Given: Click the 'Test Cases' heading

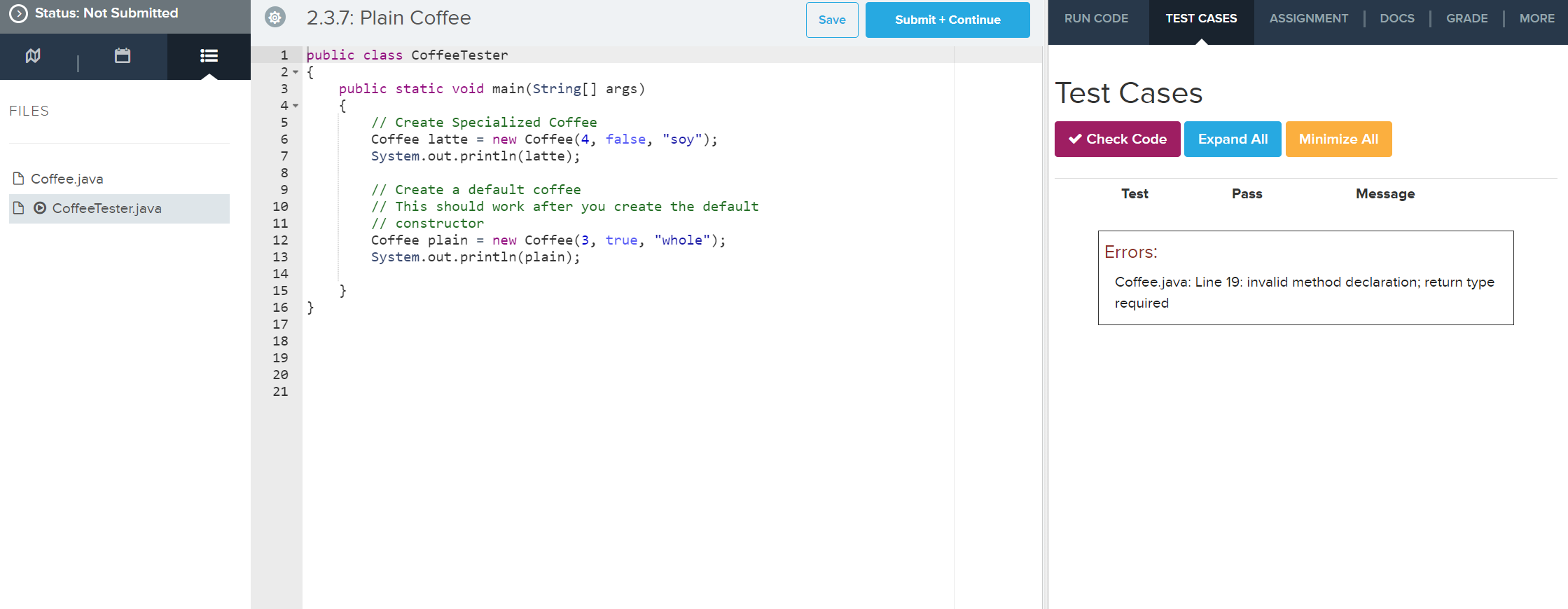Looking at the screenshot, I should coord(1128,93).
